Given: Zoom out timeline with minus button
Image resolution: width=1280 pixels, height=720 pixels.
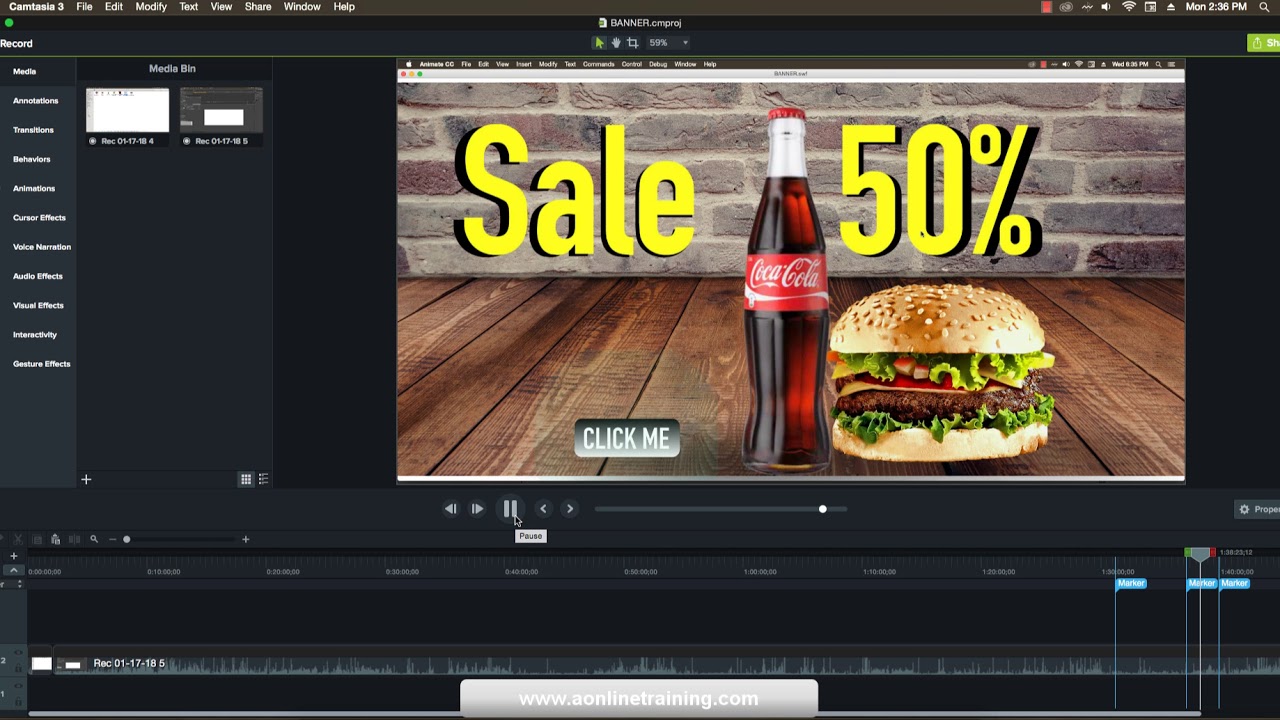Looking at the screenshot, I should point(112,539).
